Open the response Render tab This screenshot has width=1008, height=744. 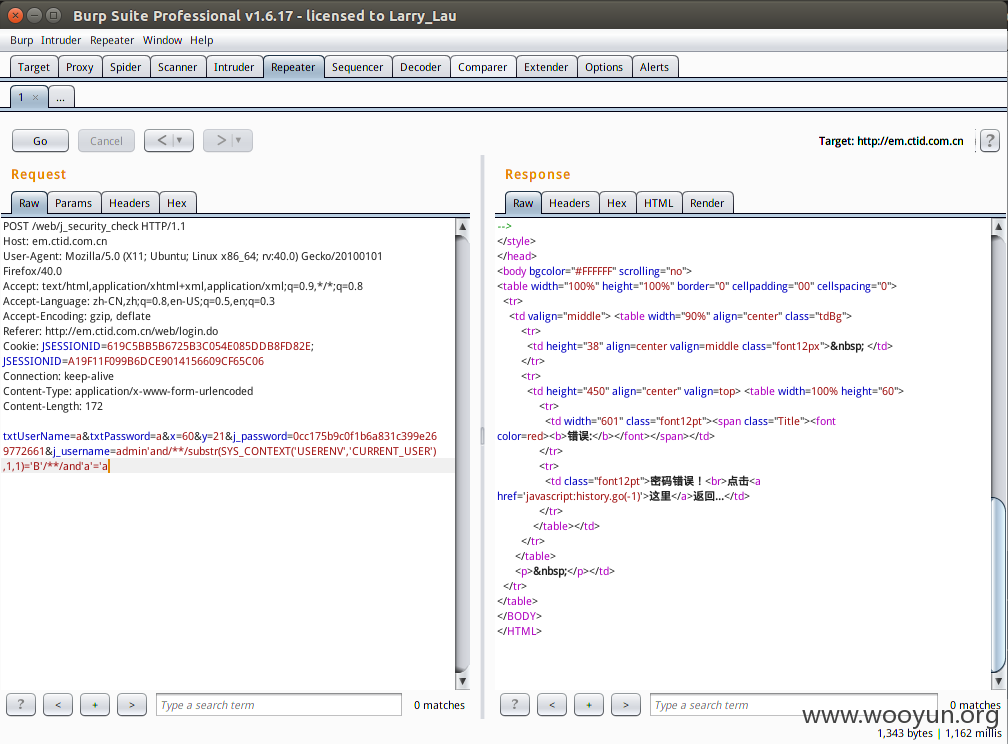click(x=707, y=203)
